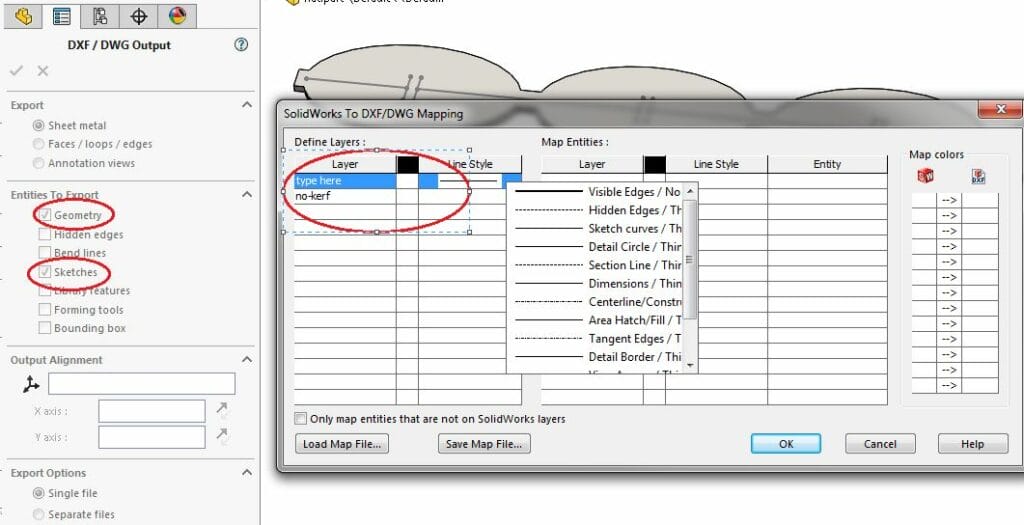Click the black color swatch in Define Layers header

click(407, 164)
